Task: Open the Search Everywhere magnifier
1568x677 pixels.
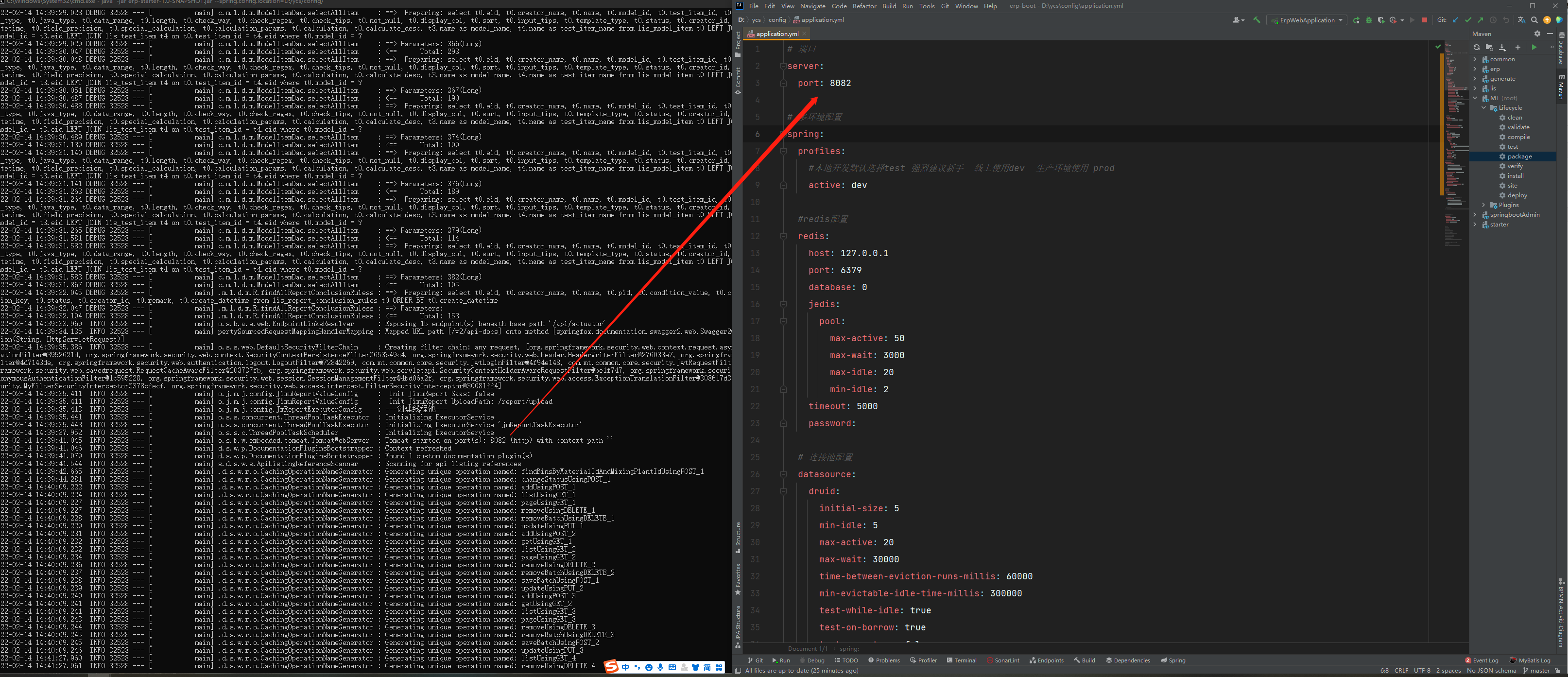Action: [1534, 20]
